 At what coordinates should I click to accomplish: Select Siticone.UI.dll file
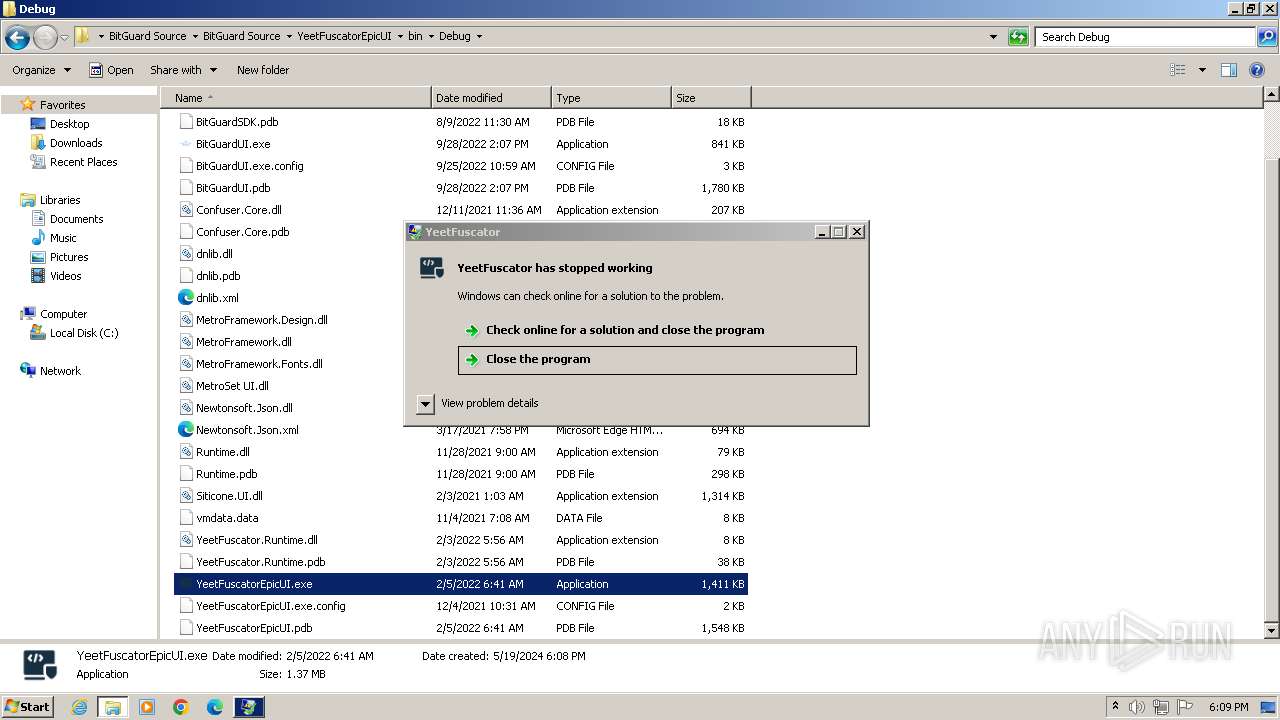461,496
